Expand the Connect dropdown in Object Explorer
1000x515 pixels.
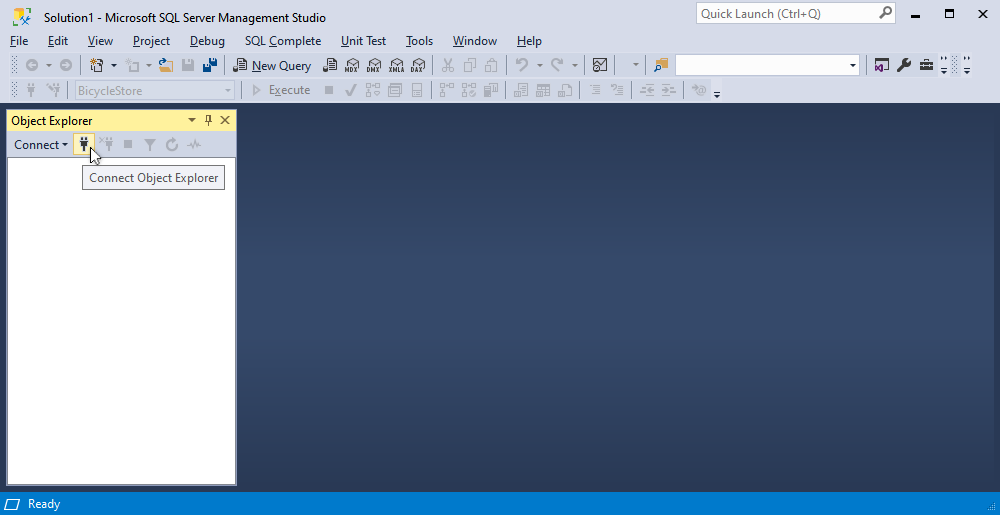click(41, 145)
